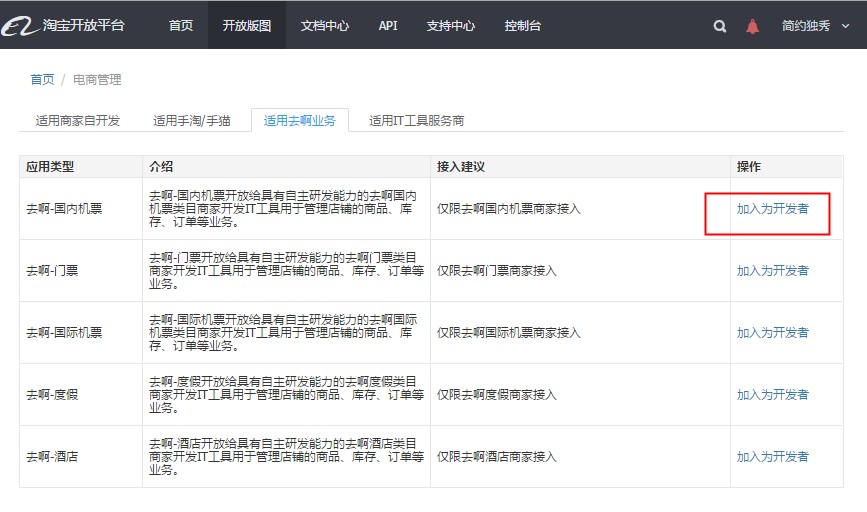Click the 电商管理 breadcrumb text
This screenshot has height=512, width=867.
pyautogui.click(x=97, y=80)
